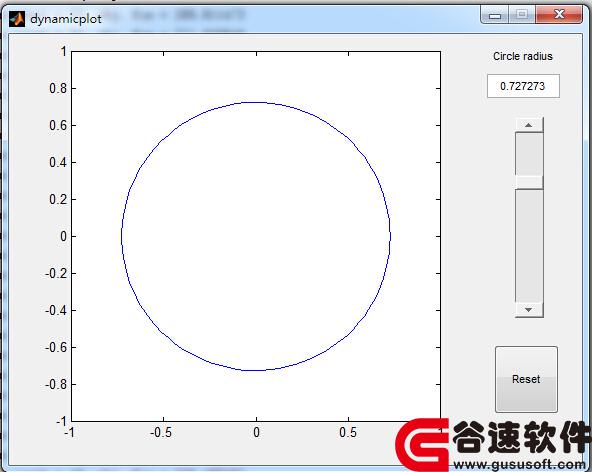Click the red G watermark logo
Viewport: 592px width, 472px height.
click(x=422, y=444)
